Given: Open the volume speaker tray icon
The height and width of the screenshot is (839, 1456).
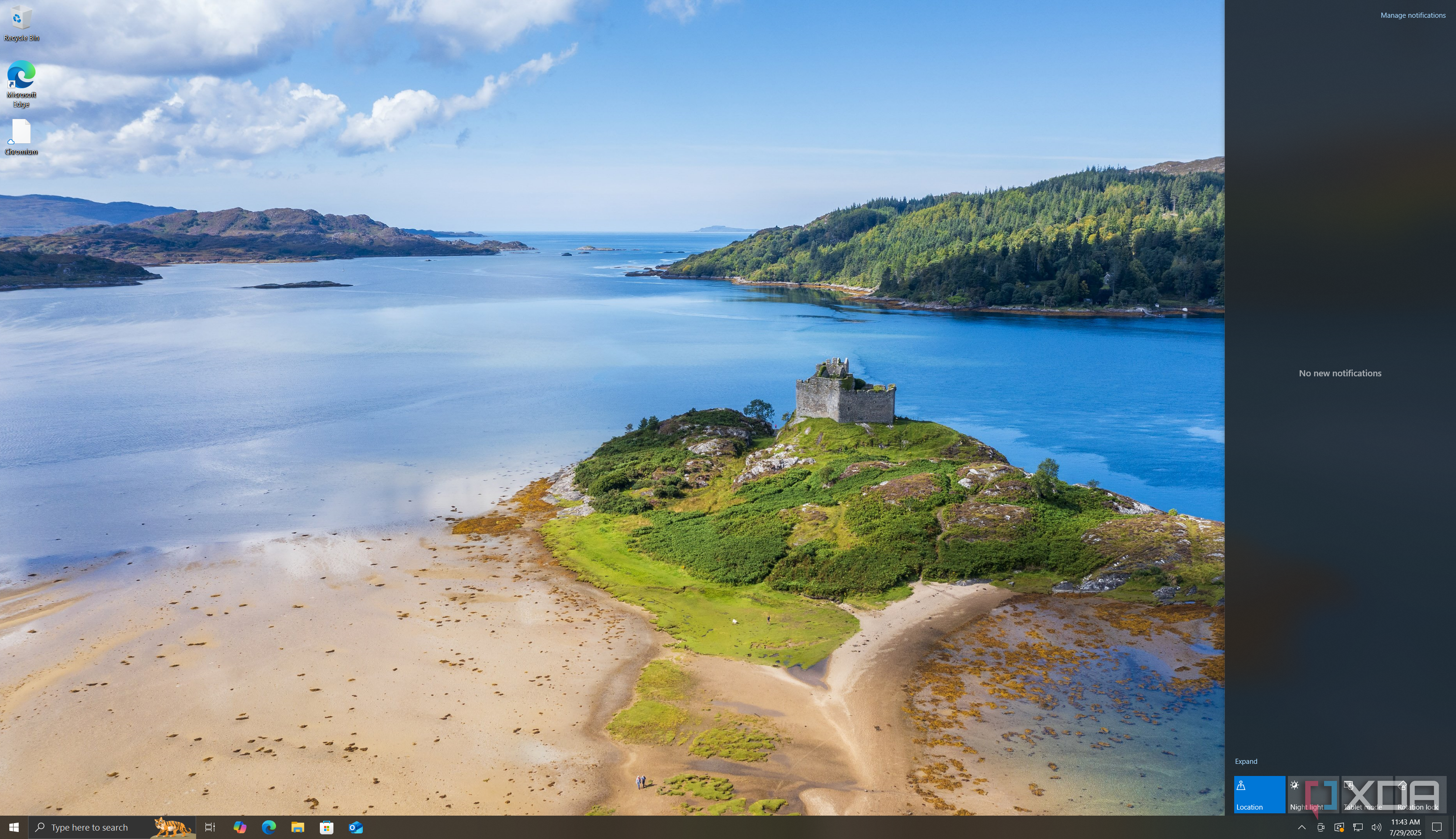Looking at the screenshot, I should coord(1376,827).
